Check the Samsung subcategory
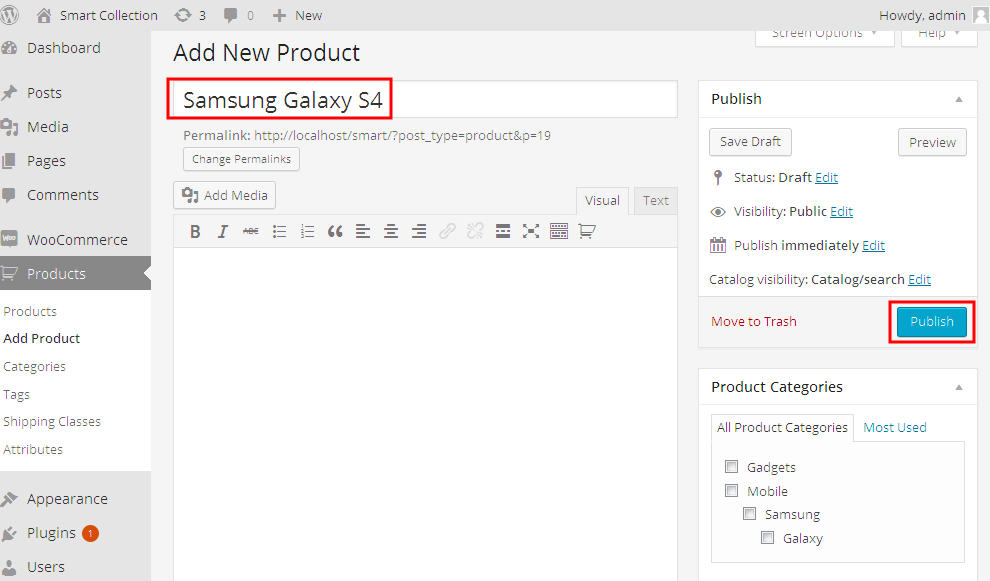This screenshot has height=581, width=990. click(x=749, y=514)
